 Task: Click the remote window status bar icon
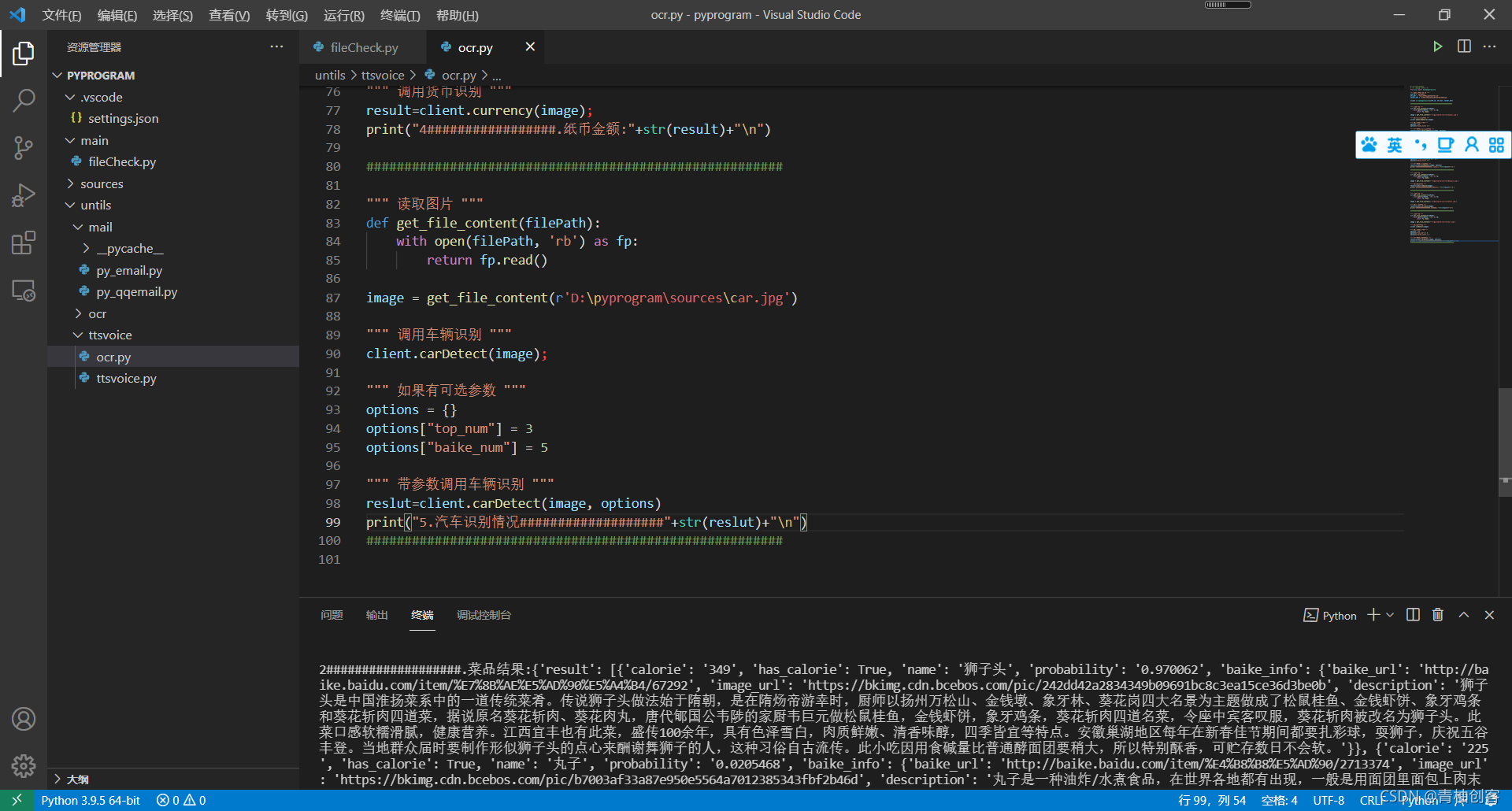click(x=17, y=800)
